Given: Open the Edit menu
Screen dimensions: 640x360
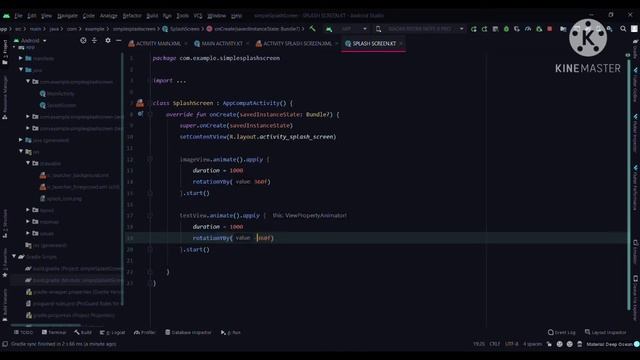Looking at the screenshot, I should point(32,16).
